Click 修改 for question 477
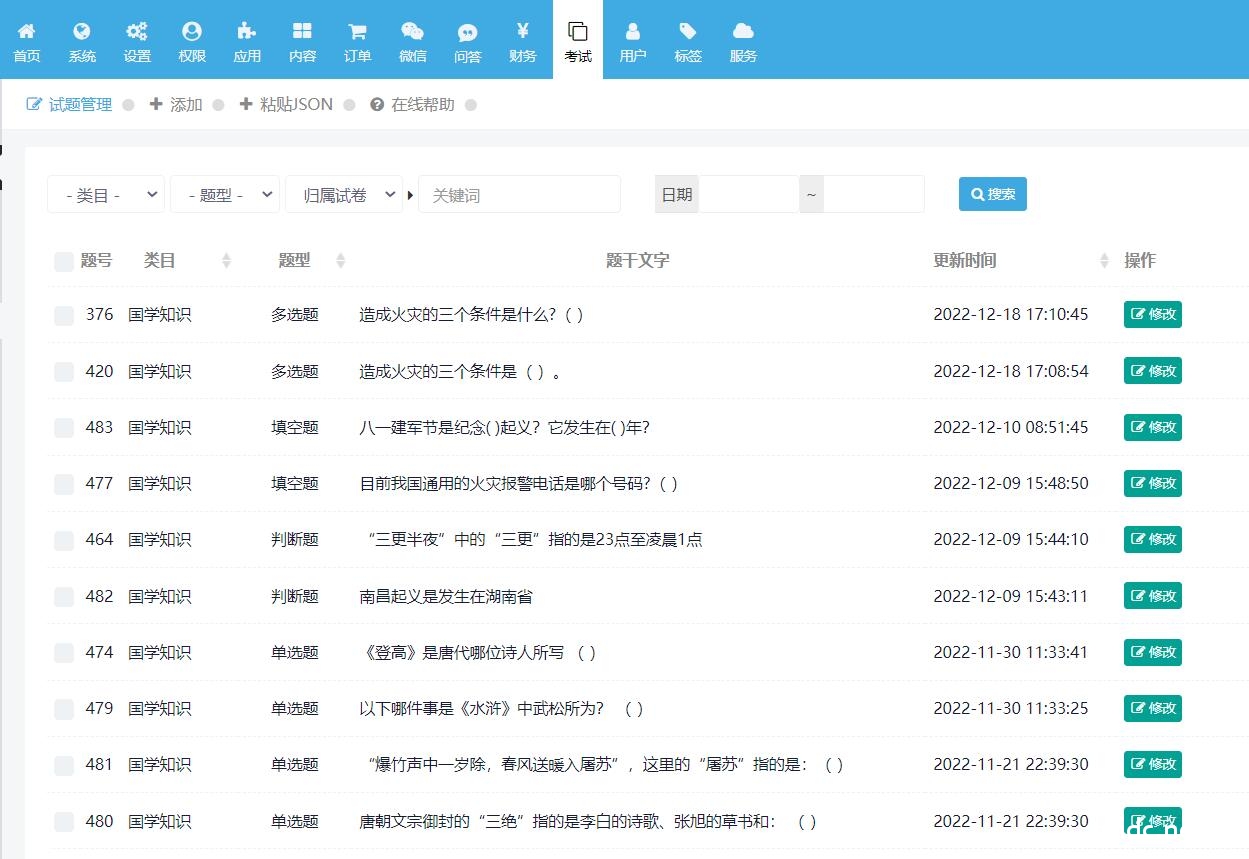This screenshot has height=859, width=1249. 1153,483
